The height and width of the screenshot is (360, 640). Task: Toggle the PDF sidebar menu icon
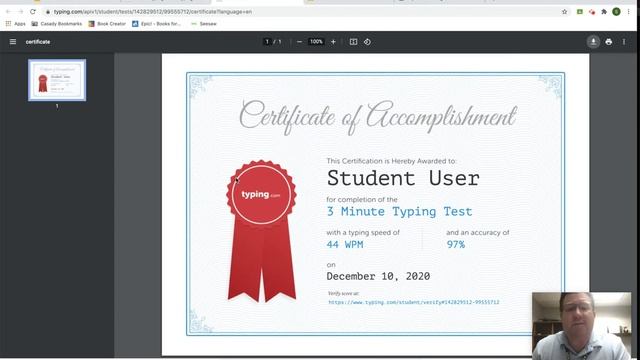(13, 42)
